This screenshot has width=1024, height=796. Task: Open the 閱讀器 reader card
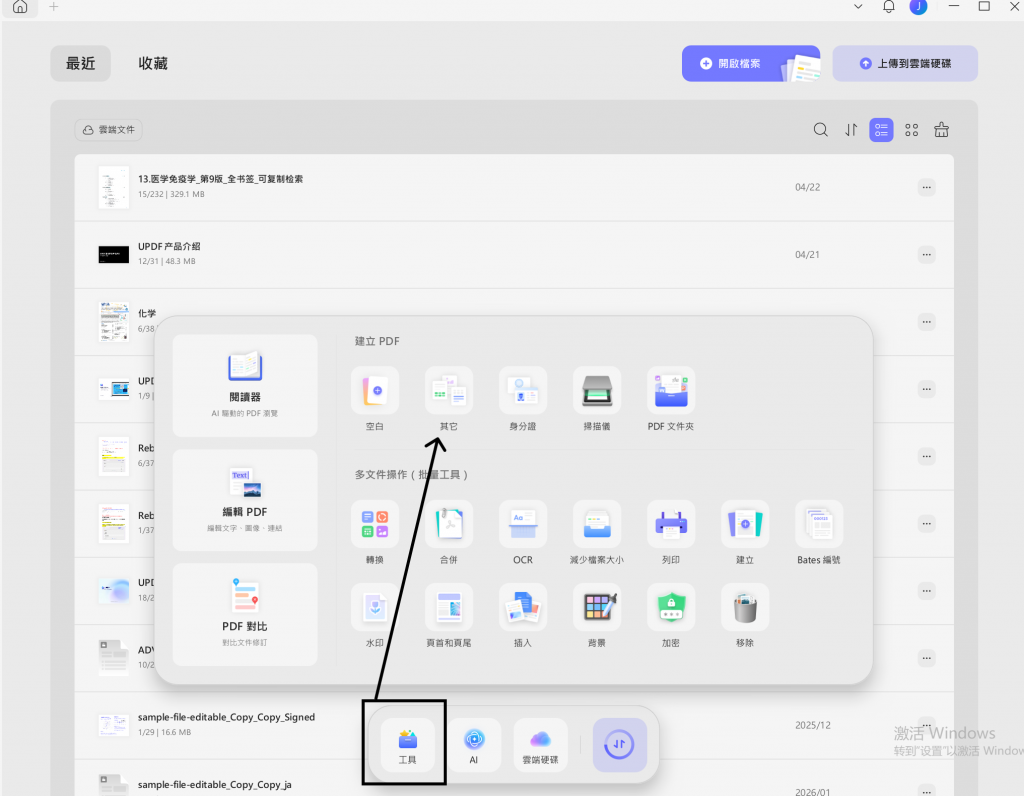coord(245,385)
